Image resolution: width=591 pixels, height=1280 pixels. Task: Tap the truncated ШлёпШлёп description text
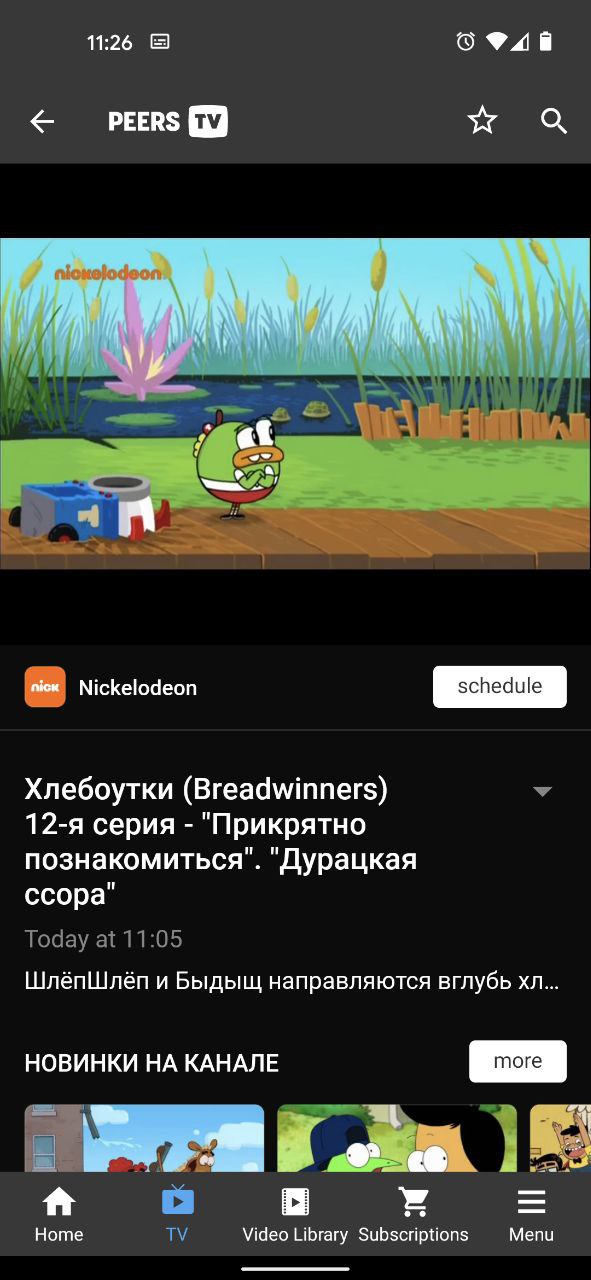[x=292, y=981]
